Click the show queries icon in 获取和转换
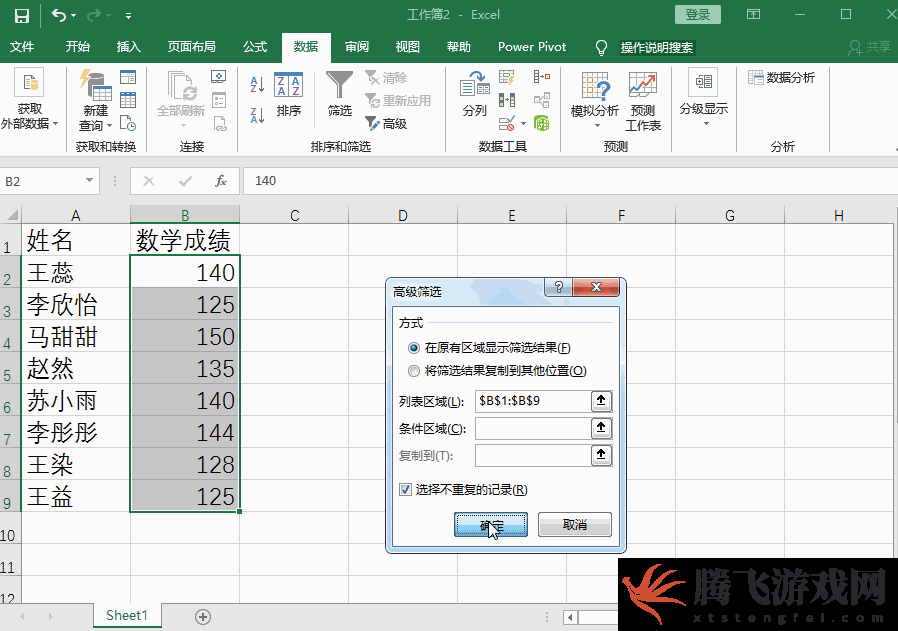898x631 pixels. pos(128,77)
